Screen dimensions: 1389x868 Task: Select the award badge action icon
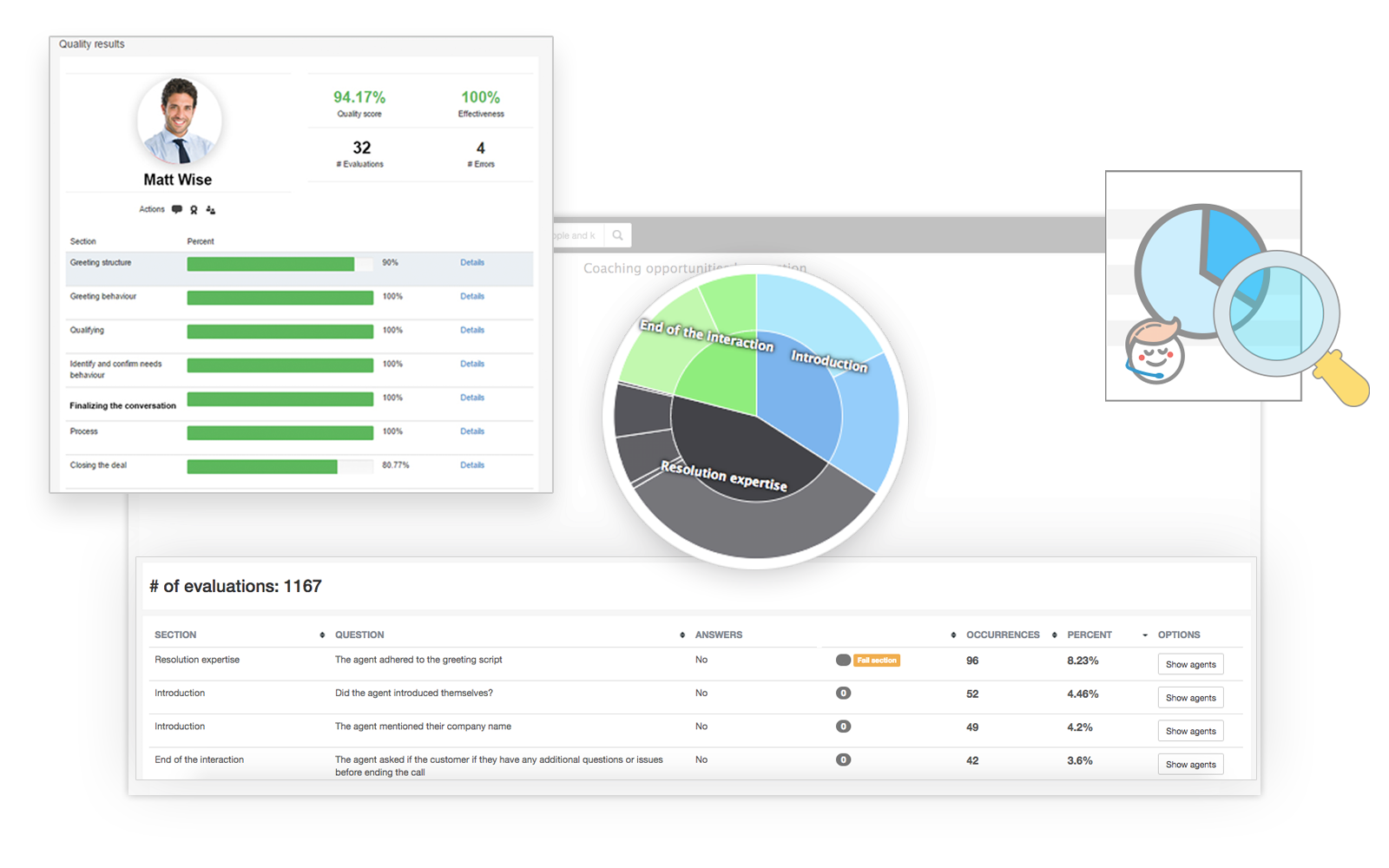tap(194, 209)
